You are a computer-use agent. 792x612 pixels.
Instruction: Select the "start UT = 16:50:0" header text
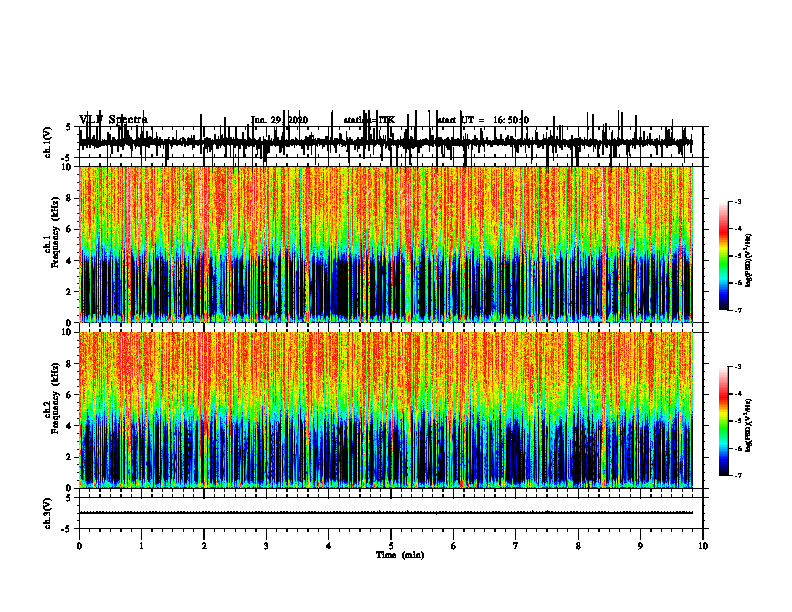pos(483,120)
